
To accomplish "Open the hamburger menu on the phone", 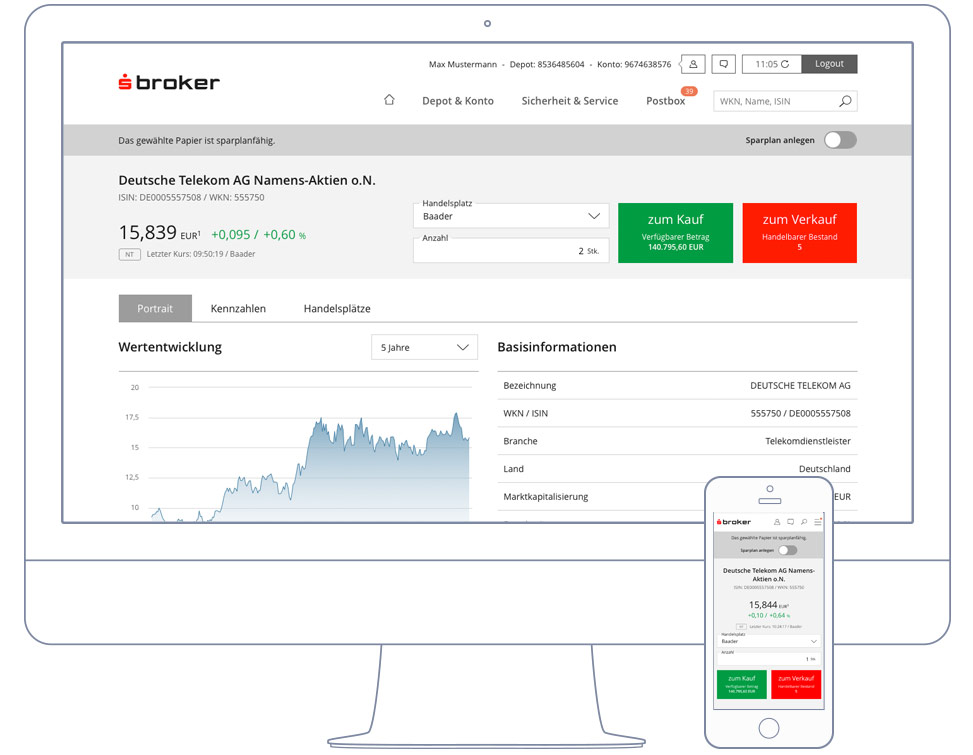I will (818, 522).
